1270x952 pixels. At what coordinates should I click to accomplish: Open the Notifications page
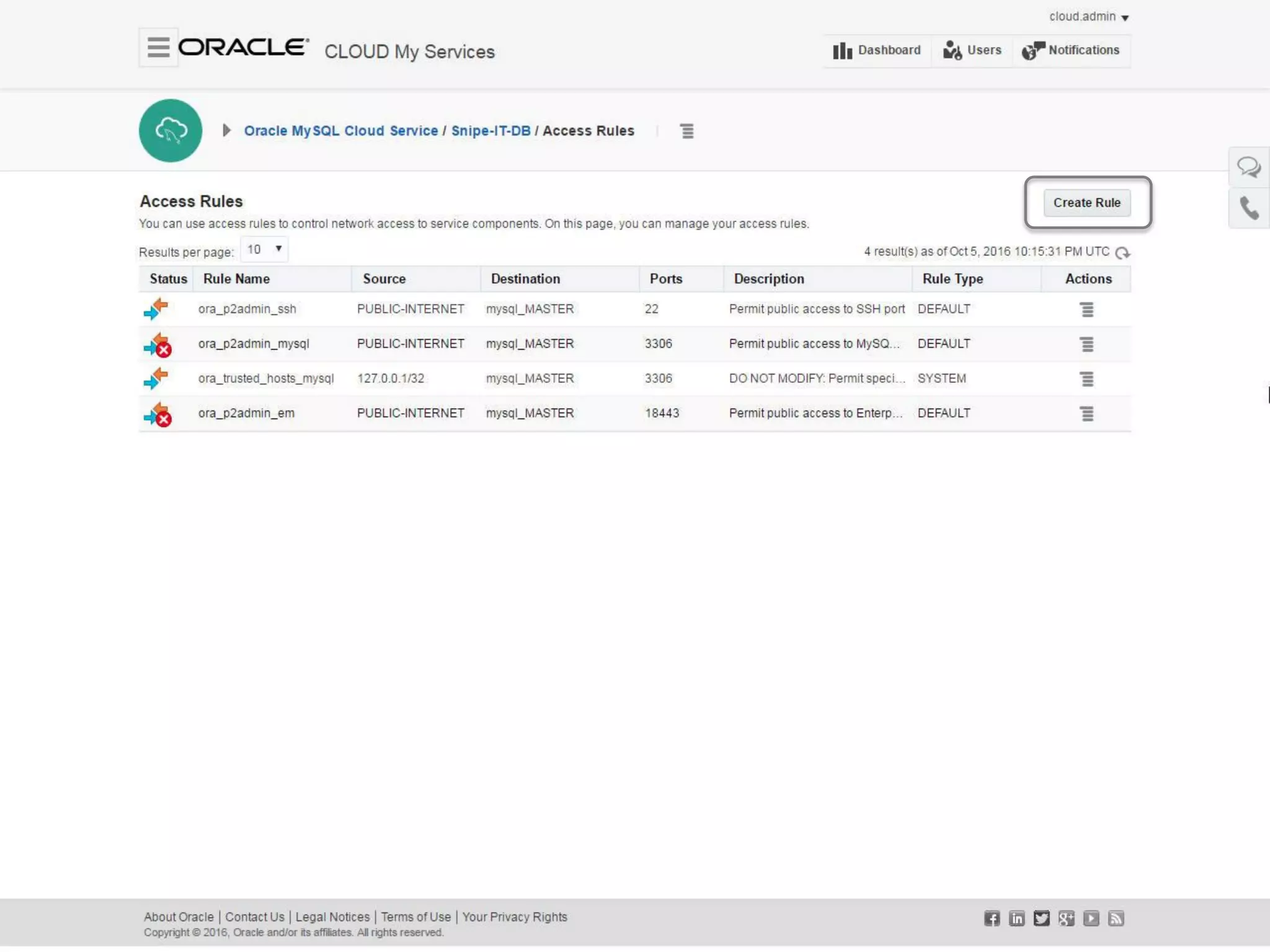point(1071,50)
